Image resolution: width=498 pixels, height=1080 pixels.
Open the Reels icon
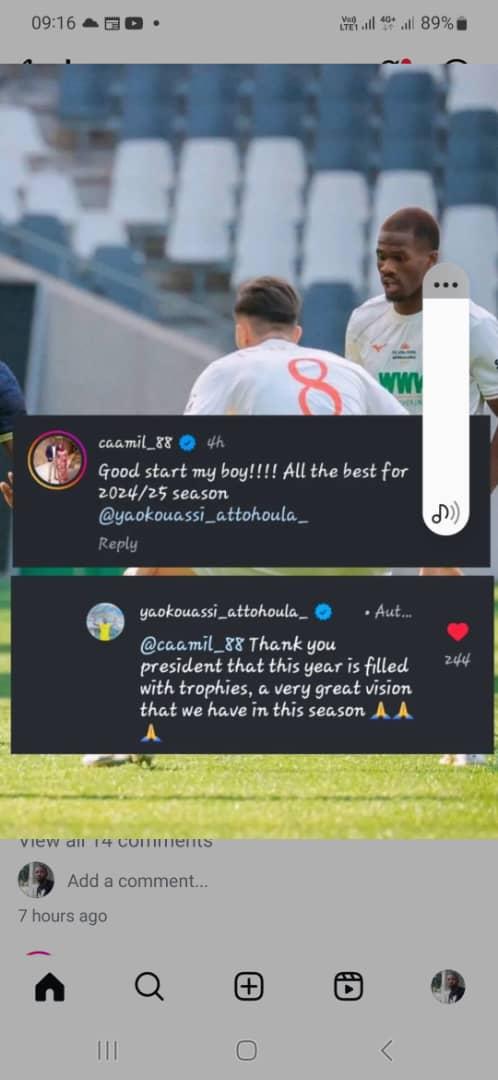(349, 987)
